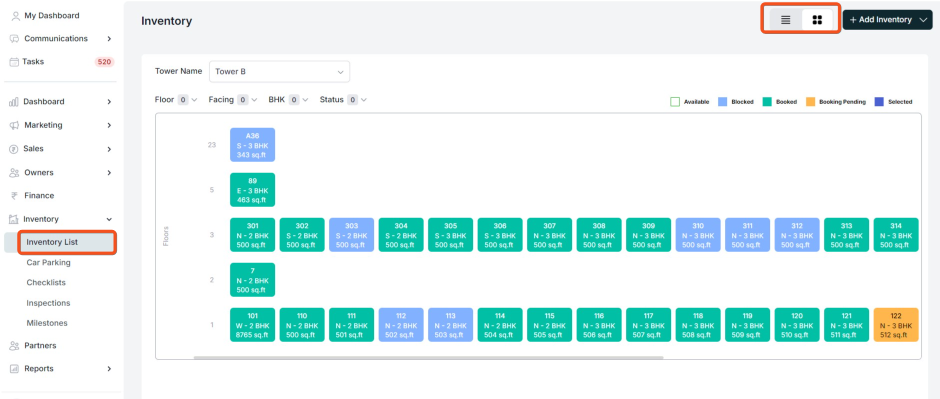This screenshot has width=940, height=399.
Task: Click Add Inventory button
Action: 887,20
